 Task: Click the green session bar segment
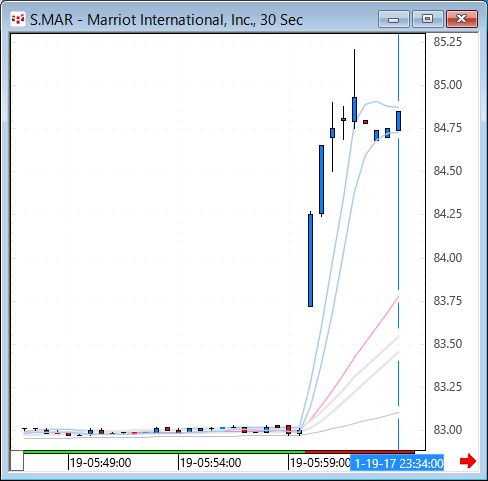point(164,452)
